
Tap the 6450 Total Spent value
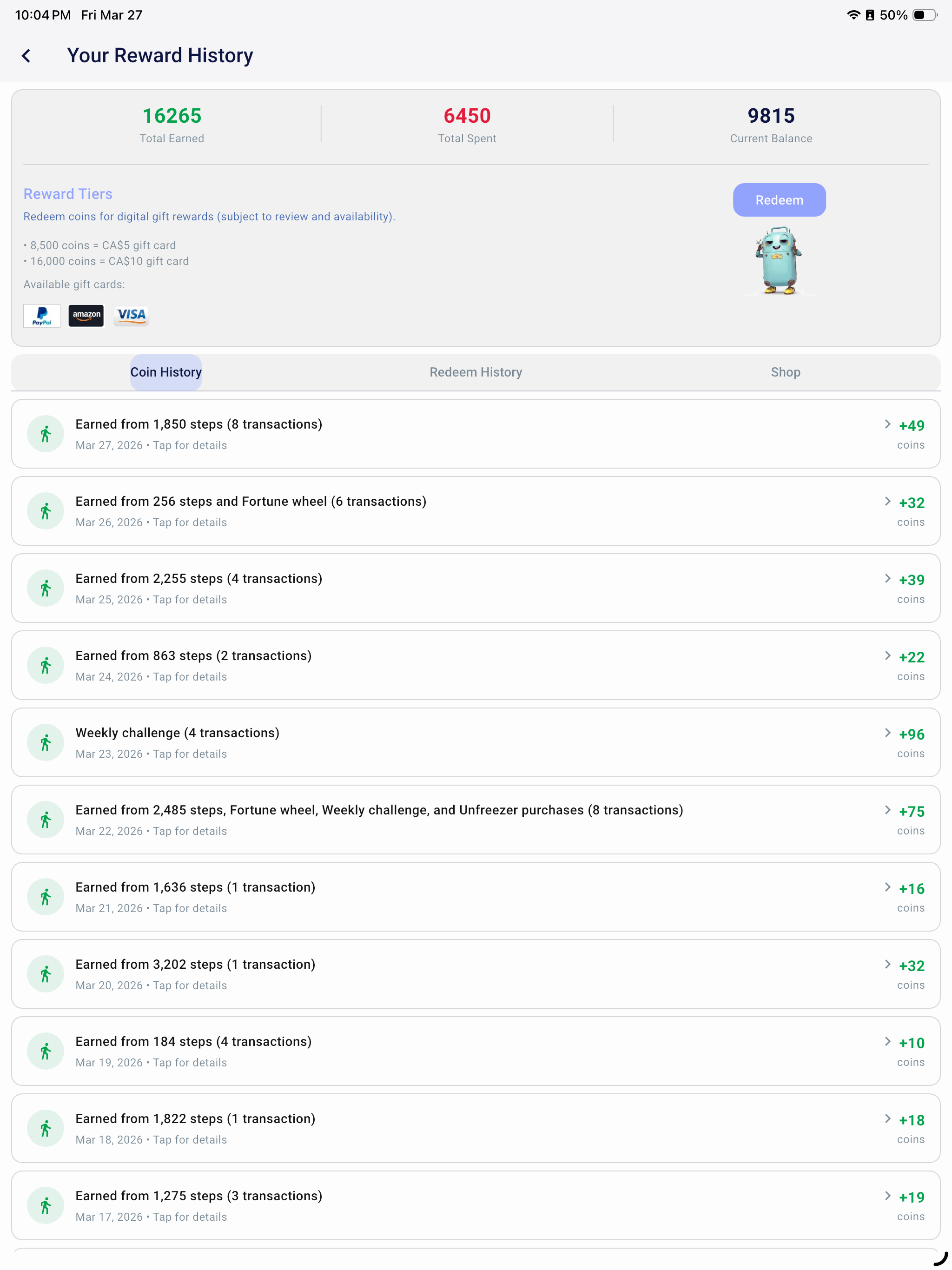467,116
